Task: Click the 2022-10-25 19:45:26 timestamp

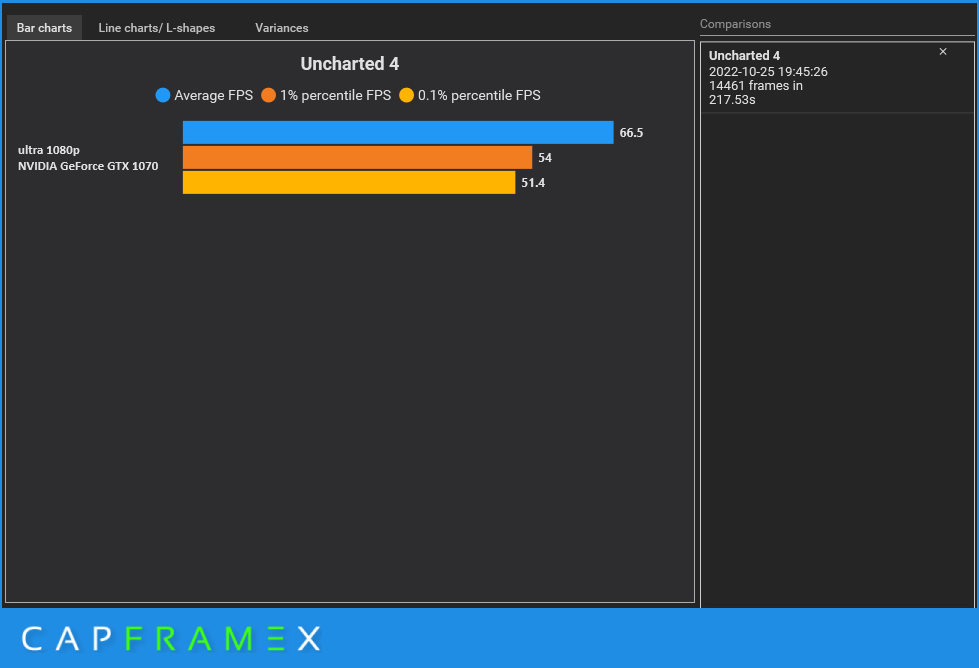Action: (x=768, y=72)
